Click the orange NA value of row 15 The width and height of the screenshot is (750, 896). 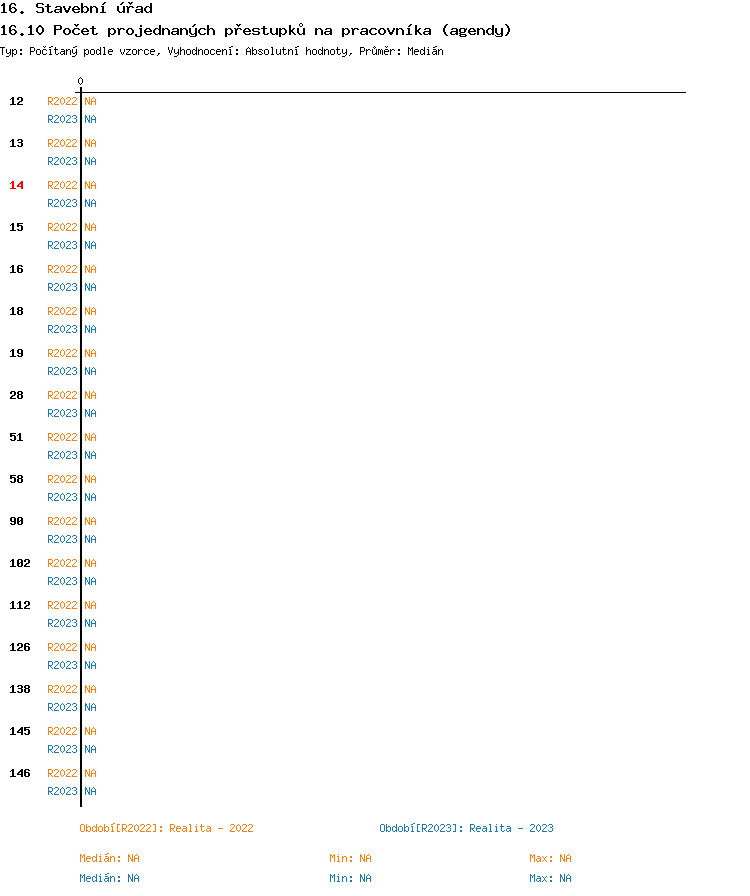[90, 227]
